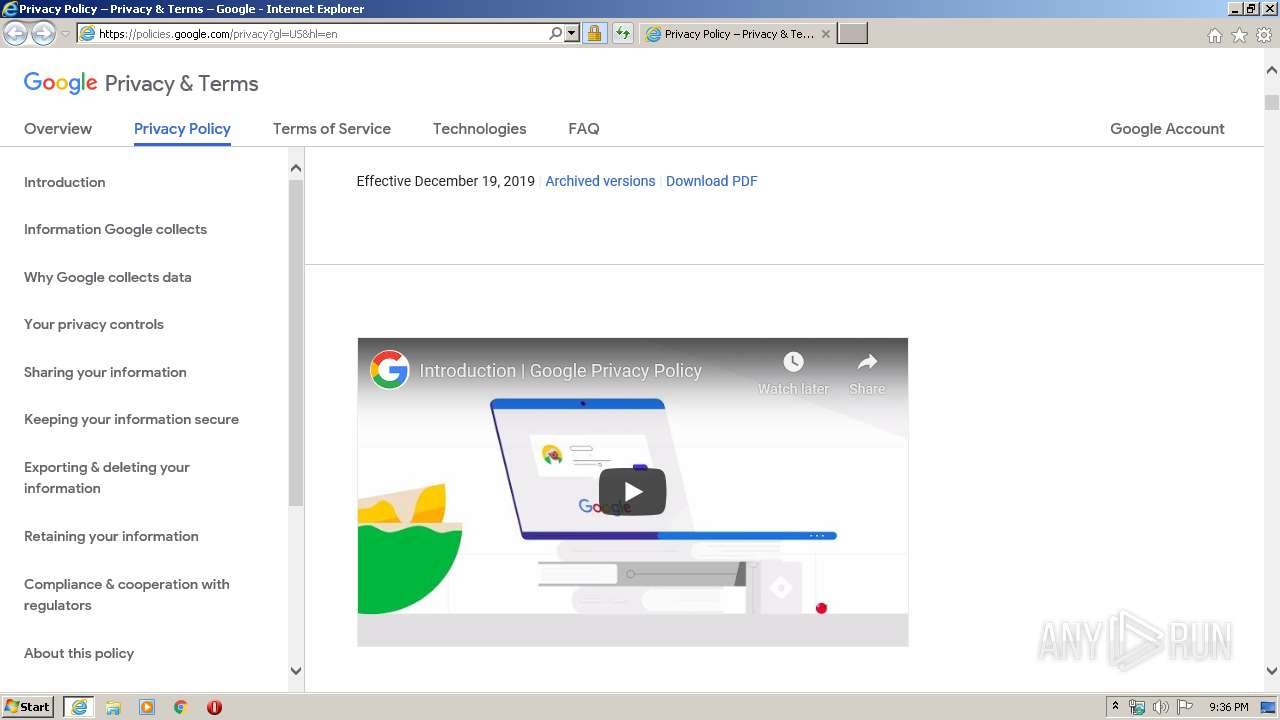Screen dimensions: 1280x720
Task: Click the Google G channel icon on video
Action: coord(389,370)
